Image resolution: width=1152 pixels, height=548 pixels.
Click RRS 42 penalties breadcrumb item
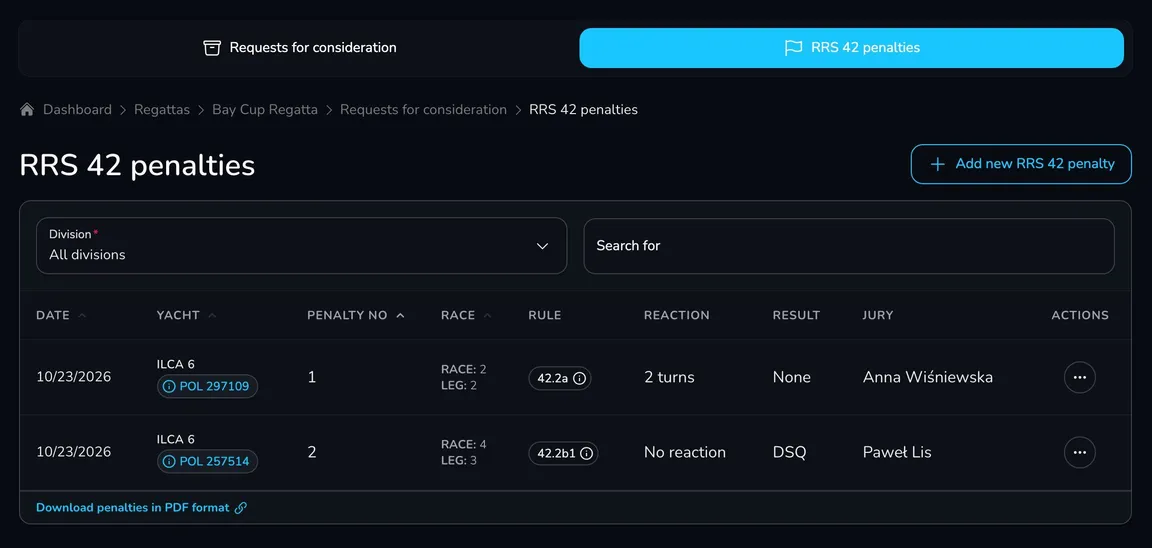(x=583, y=109)
